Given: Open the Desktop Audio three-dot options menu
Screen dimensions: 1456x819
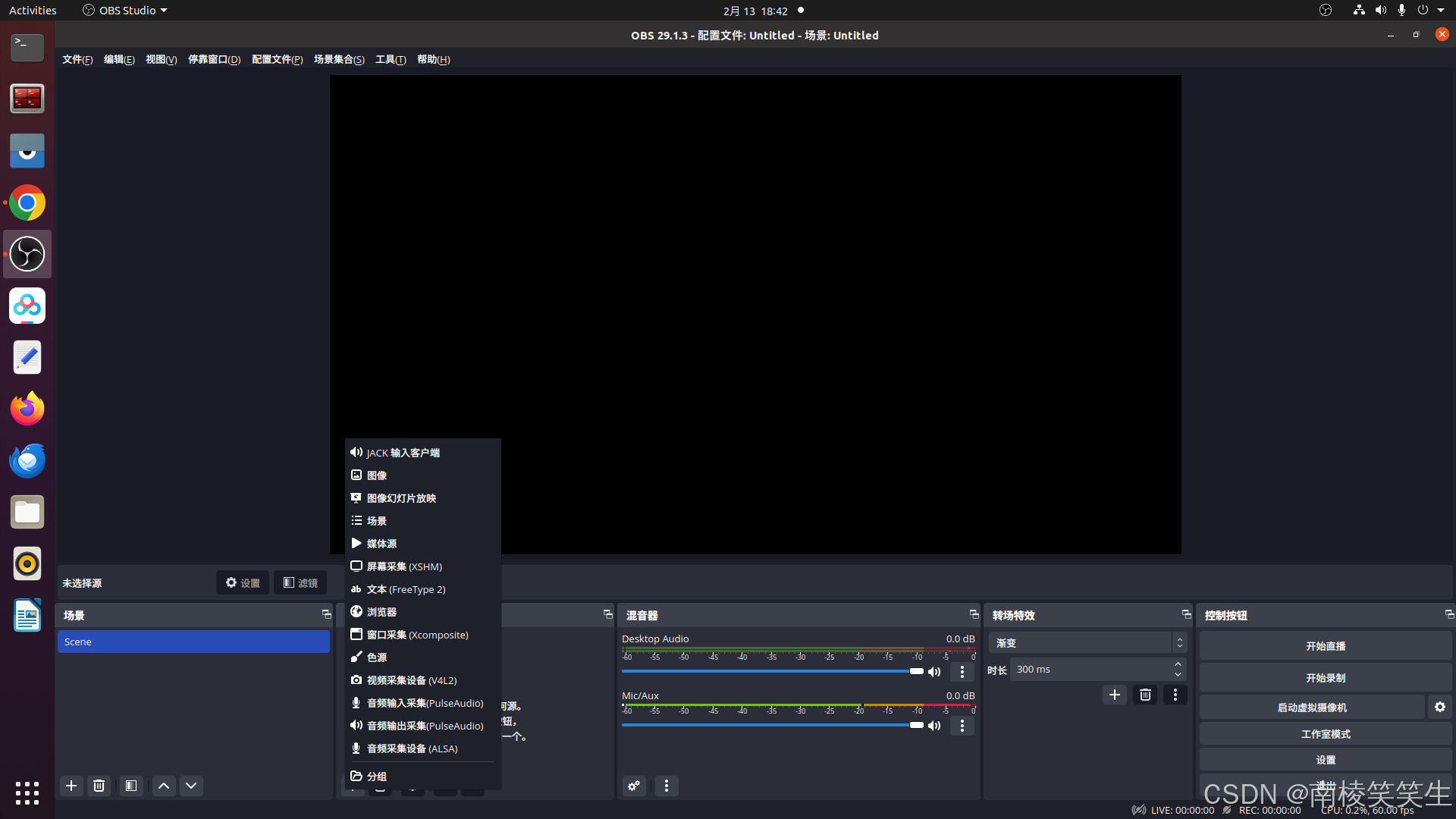Looking at the screenshot, I should [x=962, y=672].
